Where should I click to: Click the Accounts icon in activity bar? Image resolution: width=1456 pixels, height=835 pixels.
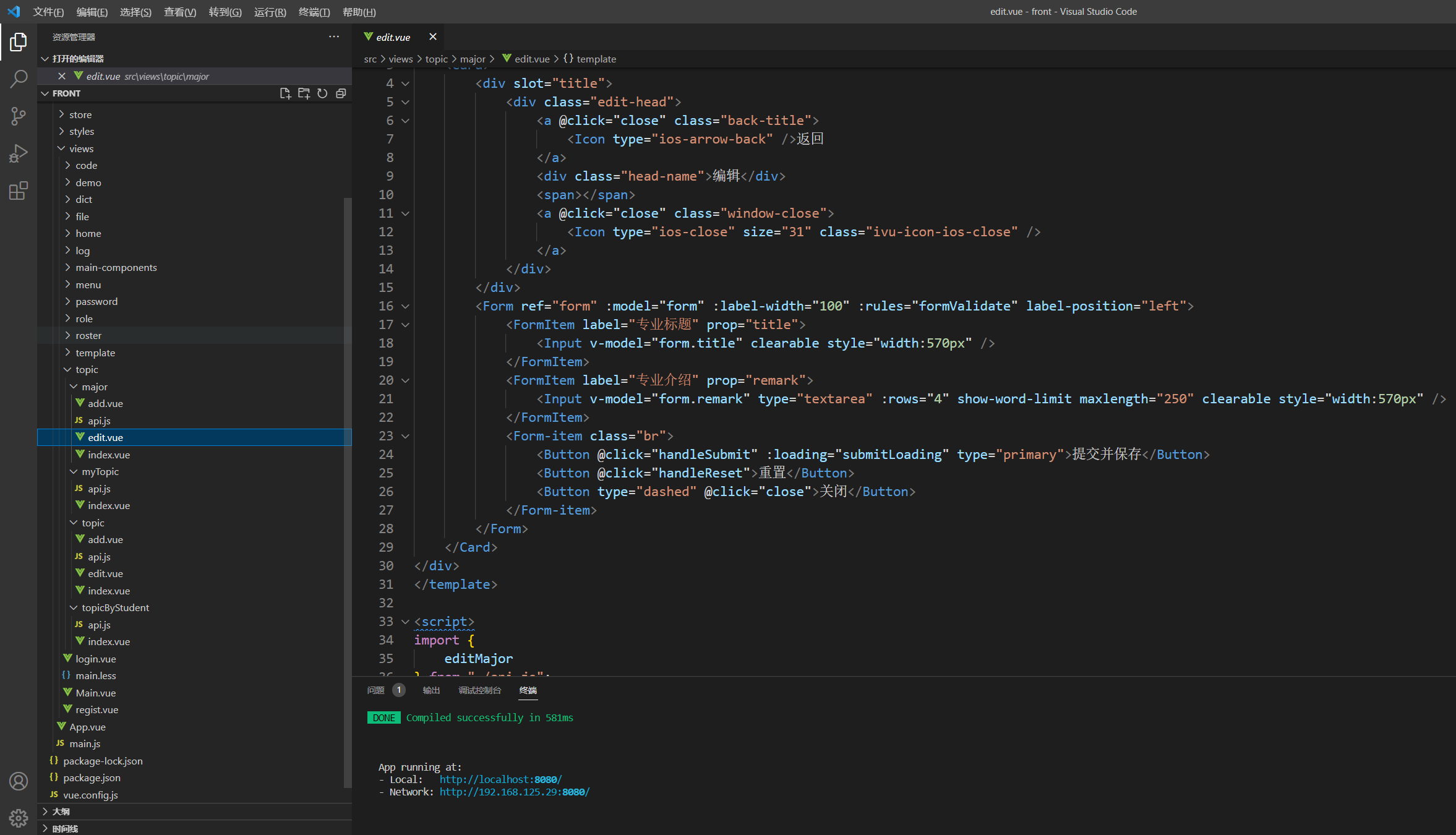click(x=19, y=781)
